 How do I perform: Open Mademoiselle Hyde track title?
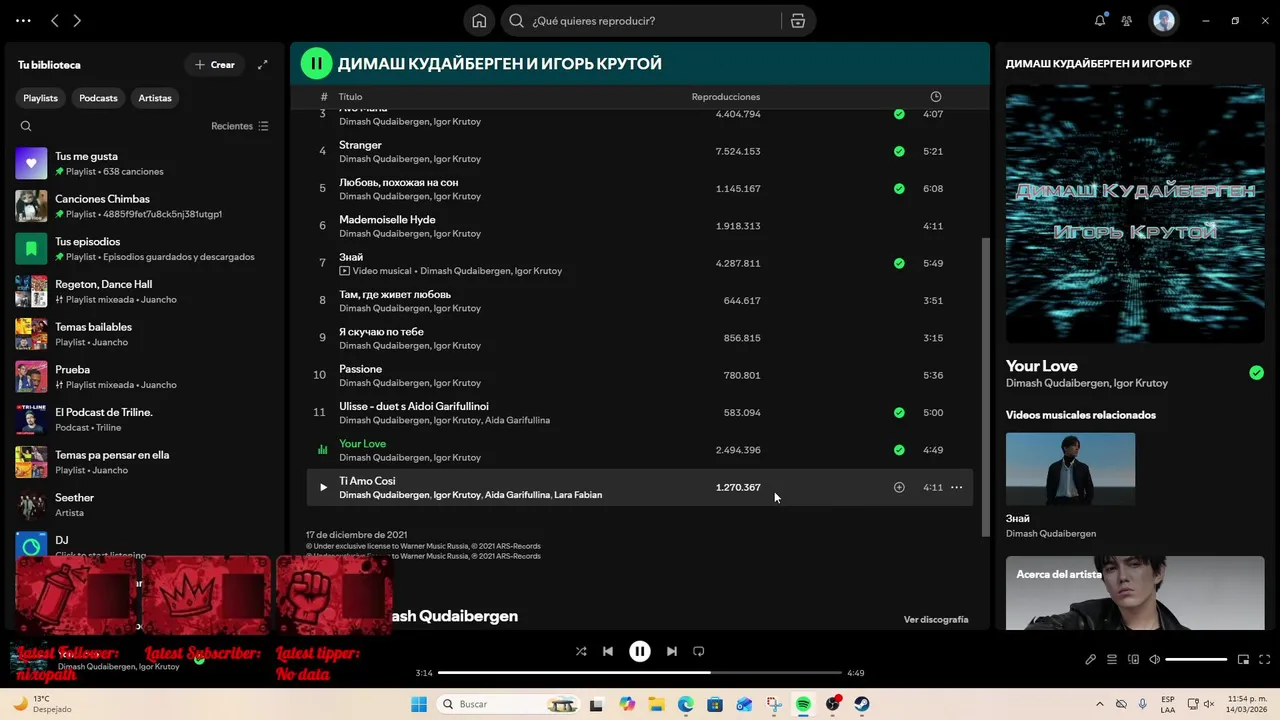click(387, 220)
